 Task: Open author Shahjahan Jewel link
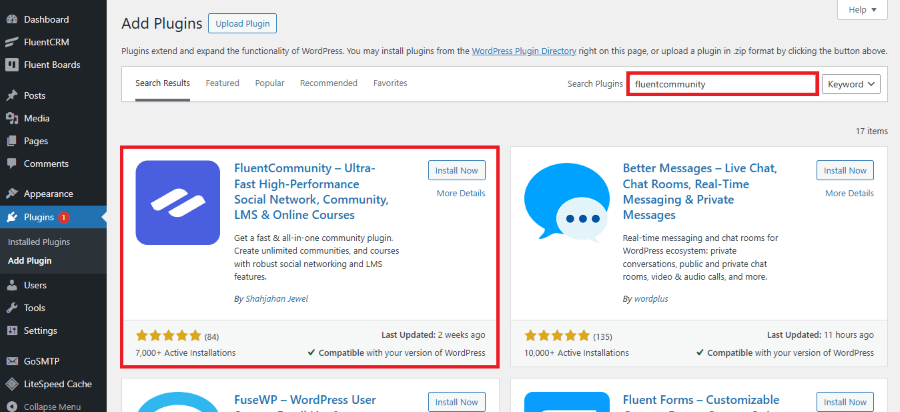coord(277,299)
